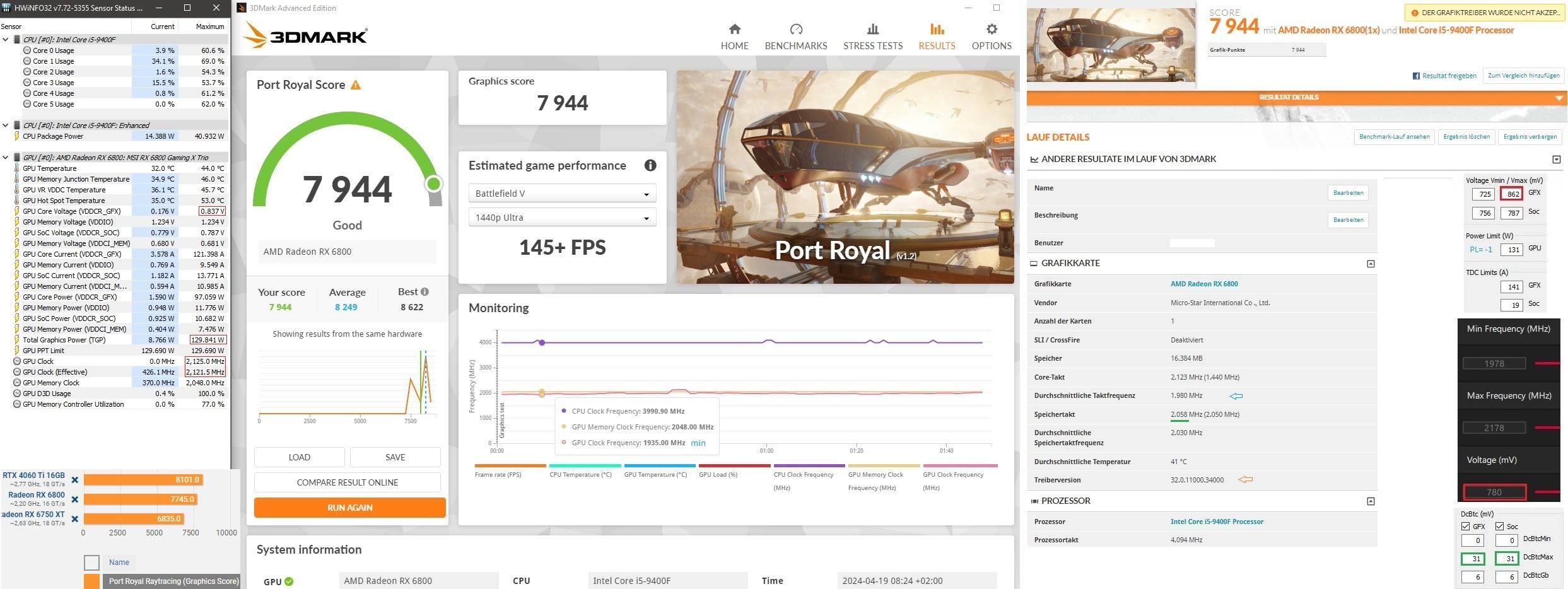
Task: Click the 3DMark title bar app icon
Action: coord(241,8)
